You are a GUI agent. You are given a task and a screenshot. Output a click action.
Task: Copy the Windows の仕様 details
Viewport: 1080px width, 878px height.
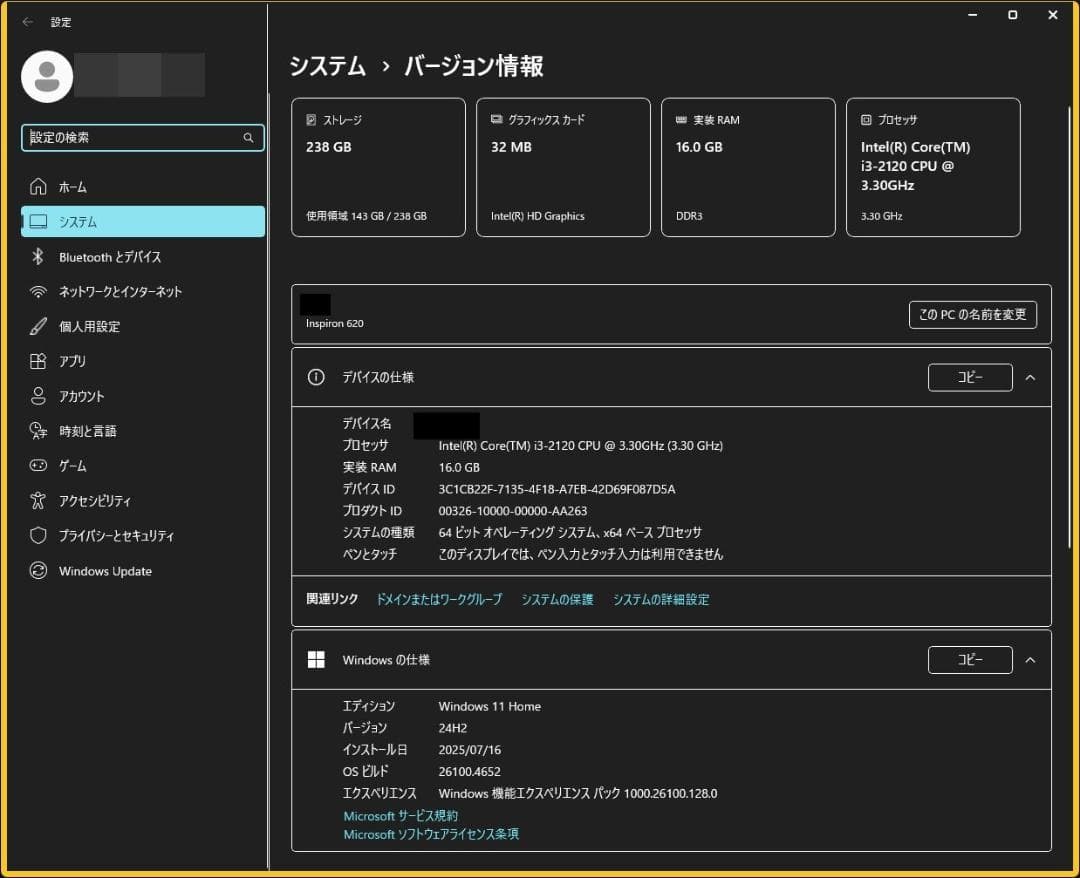coord(970,660)
